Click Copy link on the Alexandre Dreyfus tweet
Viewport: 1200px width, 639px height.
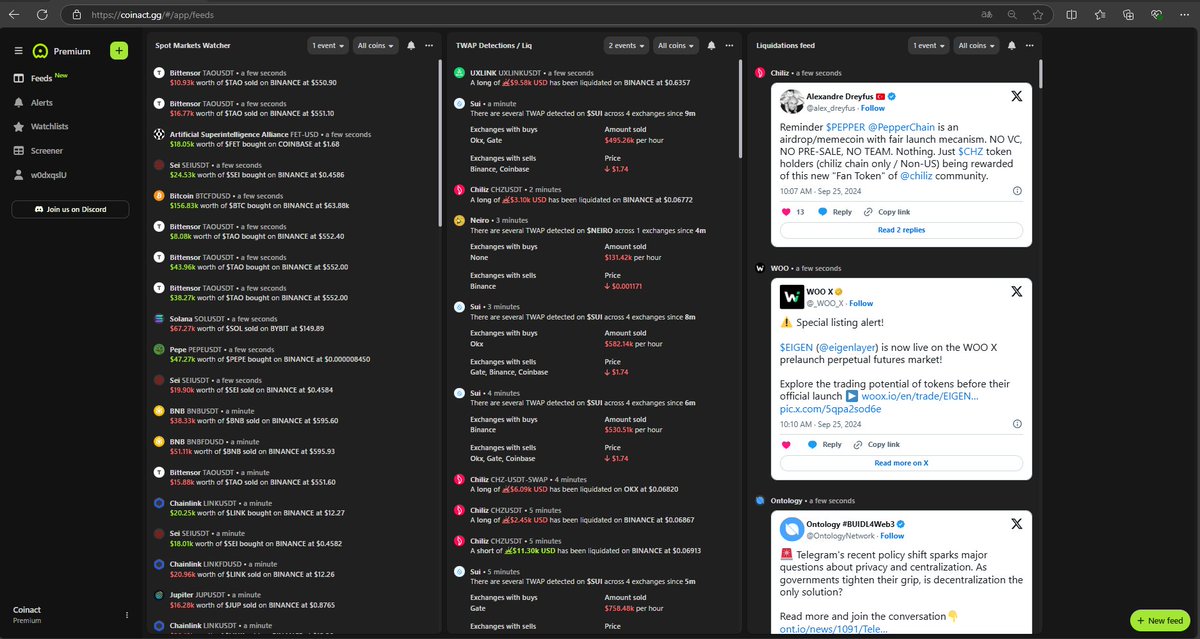[x=886, y=212]
